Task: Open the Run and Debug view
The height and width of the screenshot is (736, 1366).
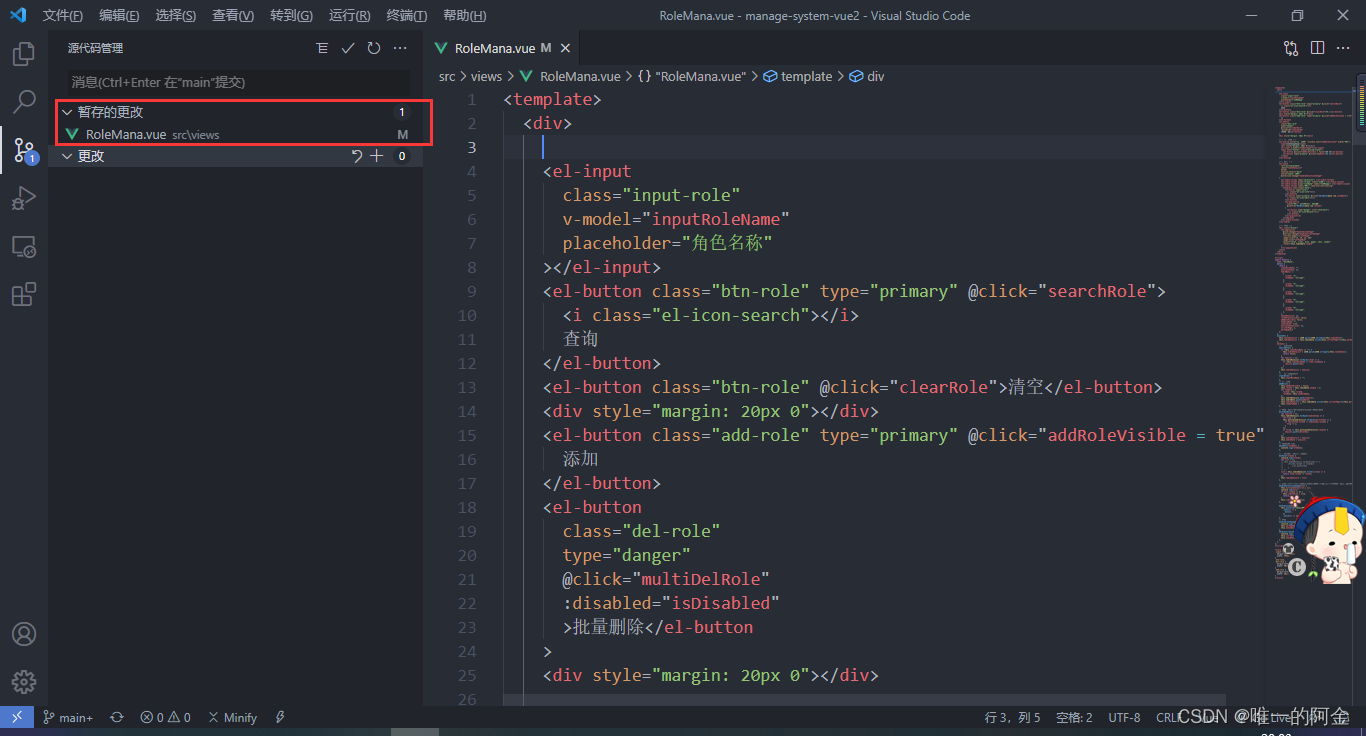Action: (x=24, y=198)
